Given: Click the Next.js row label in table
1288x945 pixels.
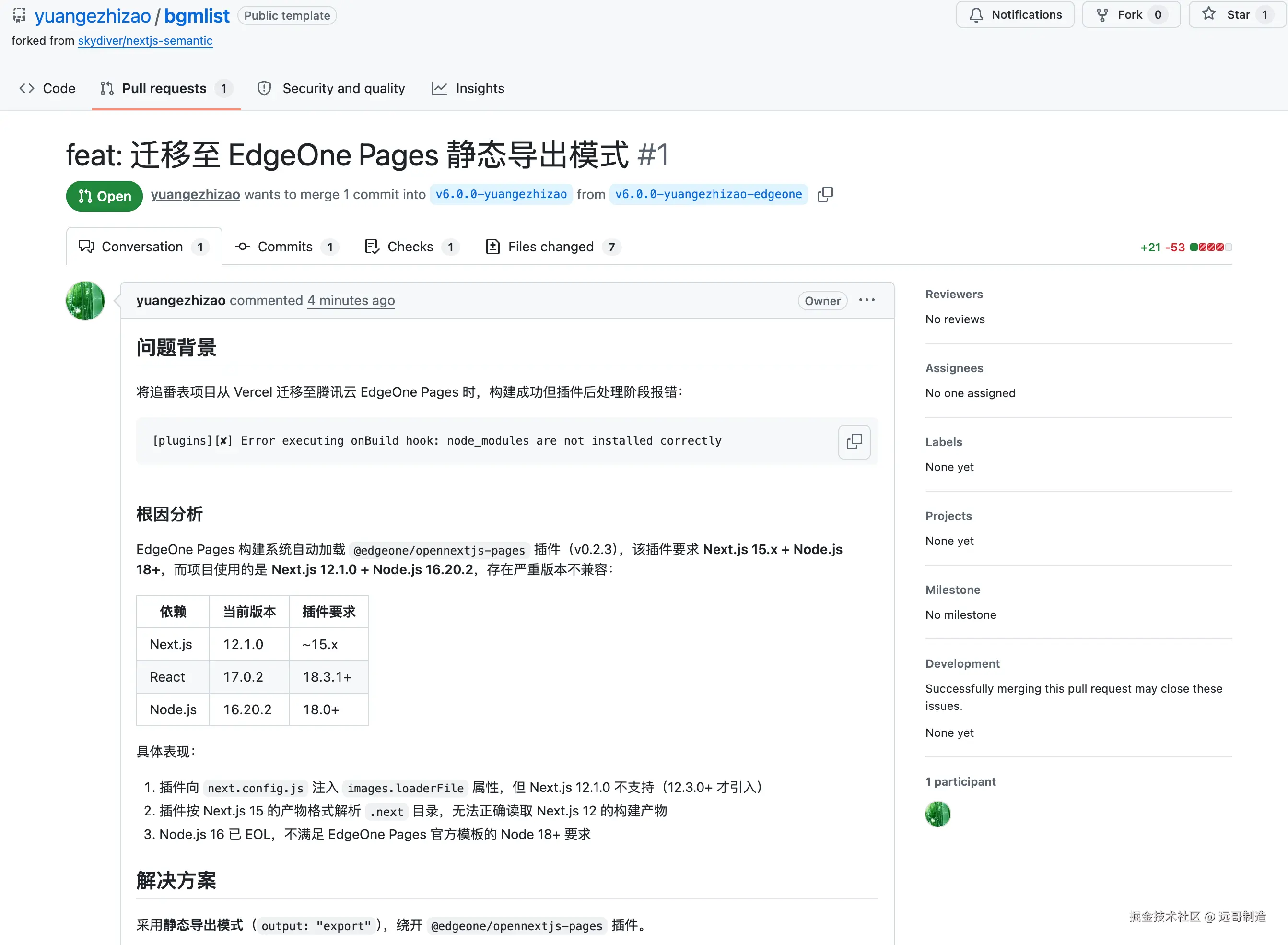Looking at the screenshot, I should point(171,644).
